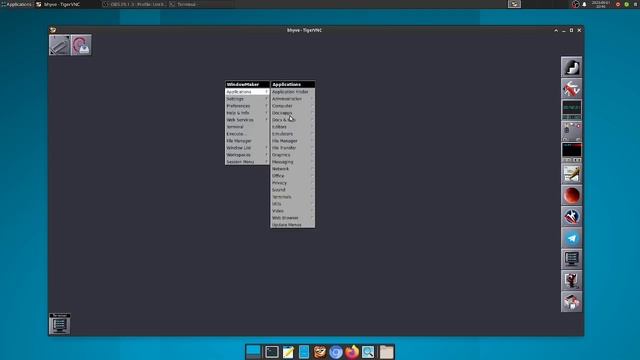This screenshot has width=640, height=360.
Task: Open terminal icon in bottom taskbar
Action: [x=271, y=352]
